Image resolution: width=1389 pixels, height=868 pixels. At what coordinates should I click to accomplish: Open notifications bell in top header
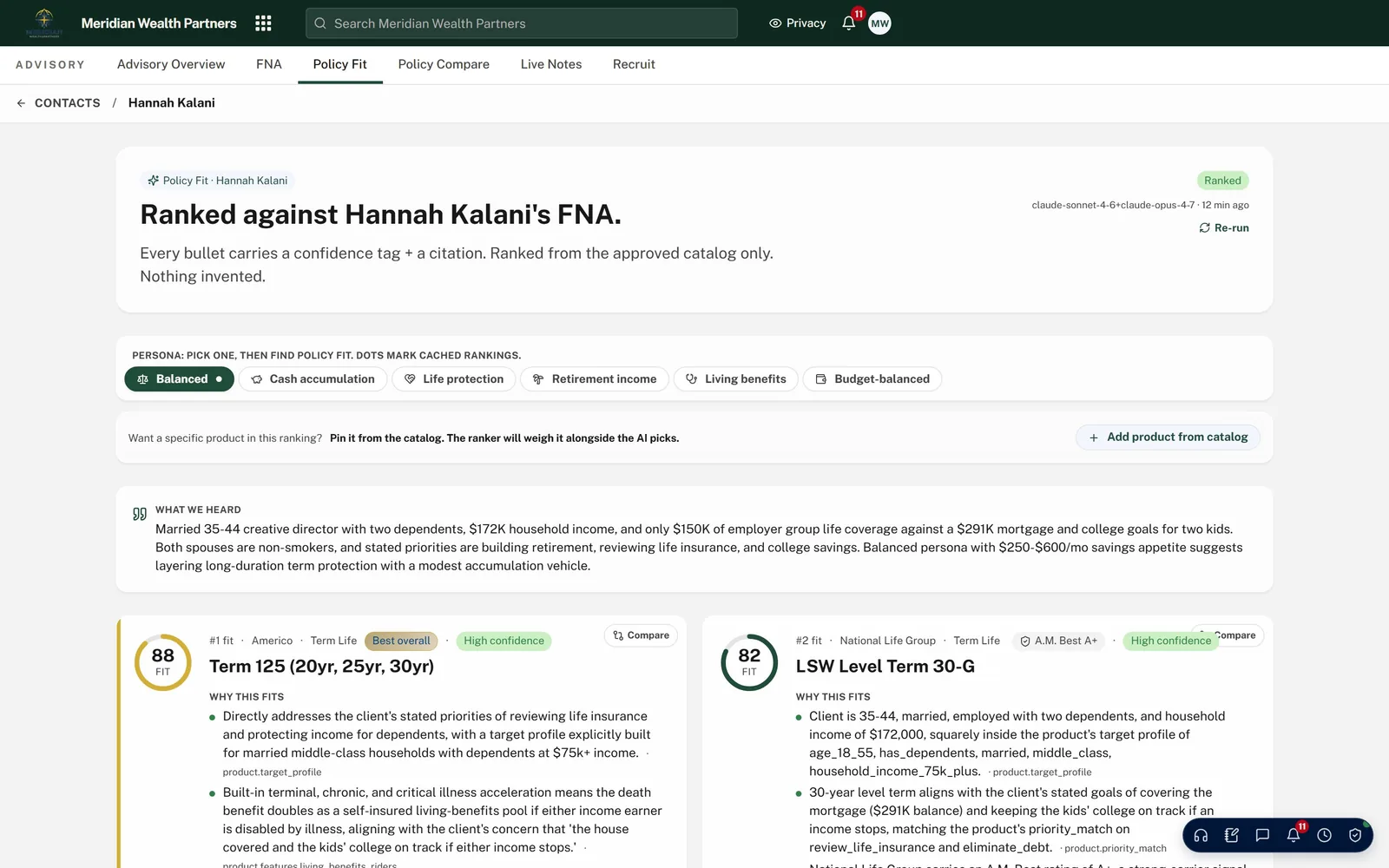tap(849, 23)
